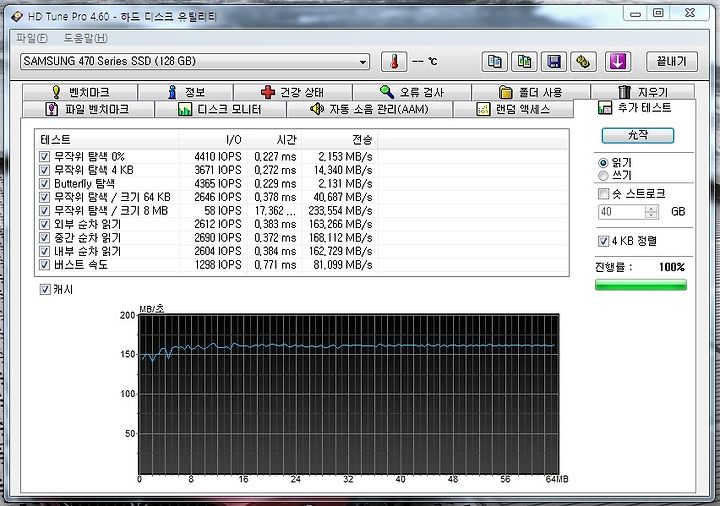This screenshot has height=506, width=720.
Task: Switch to the 벤치마크 tab
Action: pos(80,92)
